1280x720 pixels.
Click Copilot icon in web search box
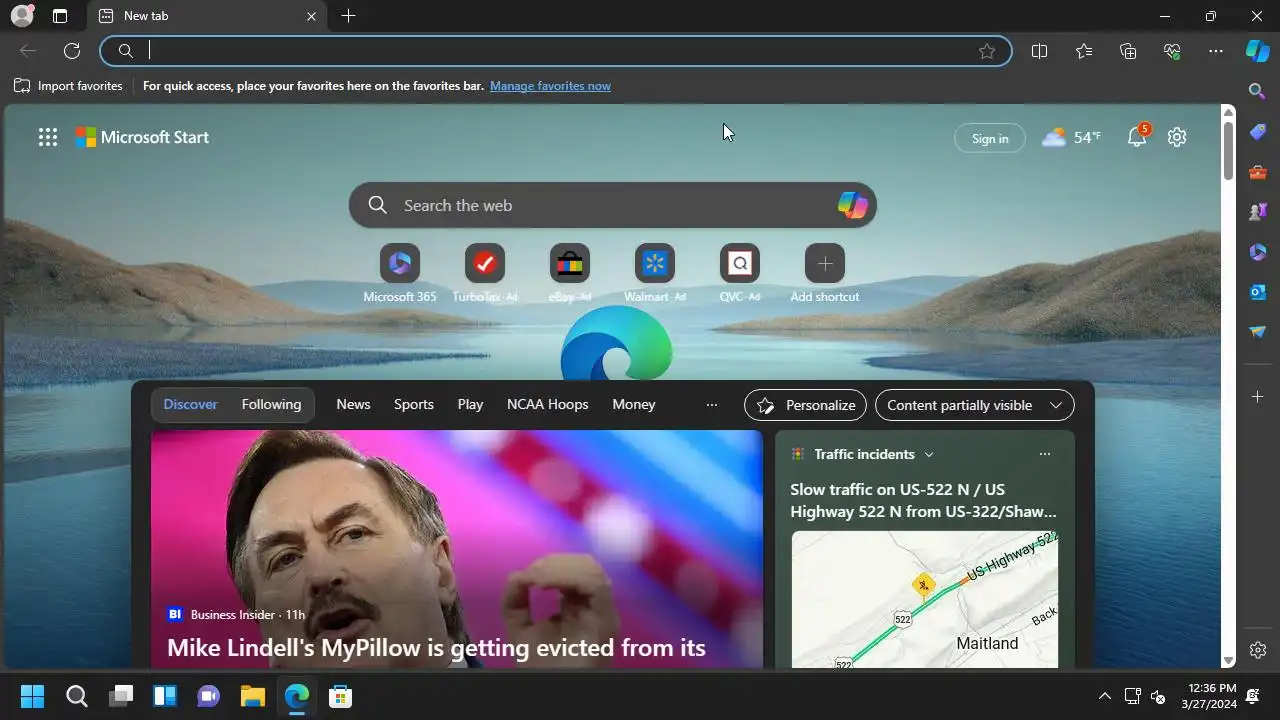pyautogui.click(x=852, y=205)
